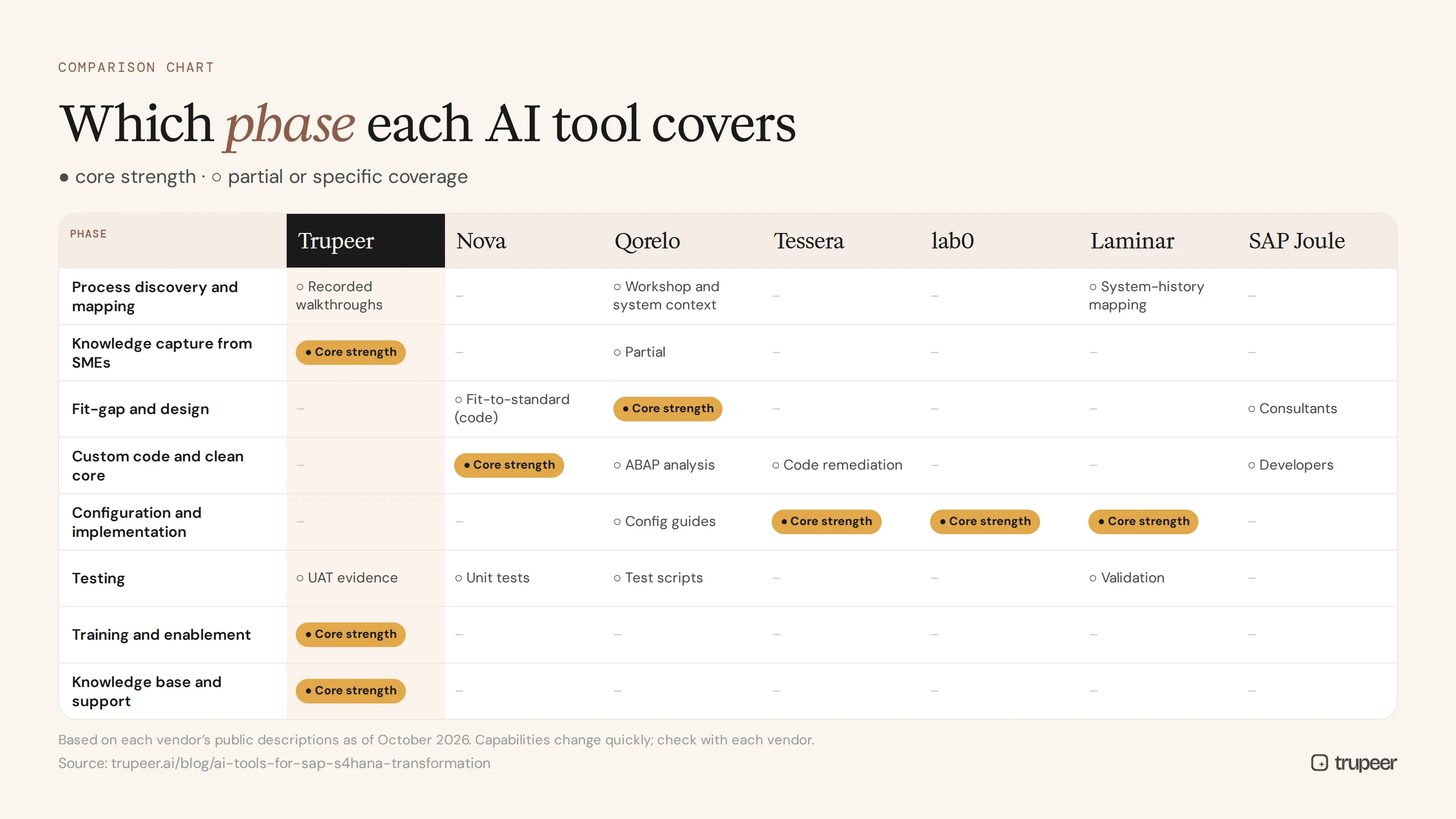Click Core strength badge in Training row
1456x819 pixels.
pyautogui.click(x=350, y=634)
